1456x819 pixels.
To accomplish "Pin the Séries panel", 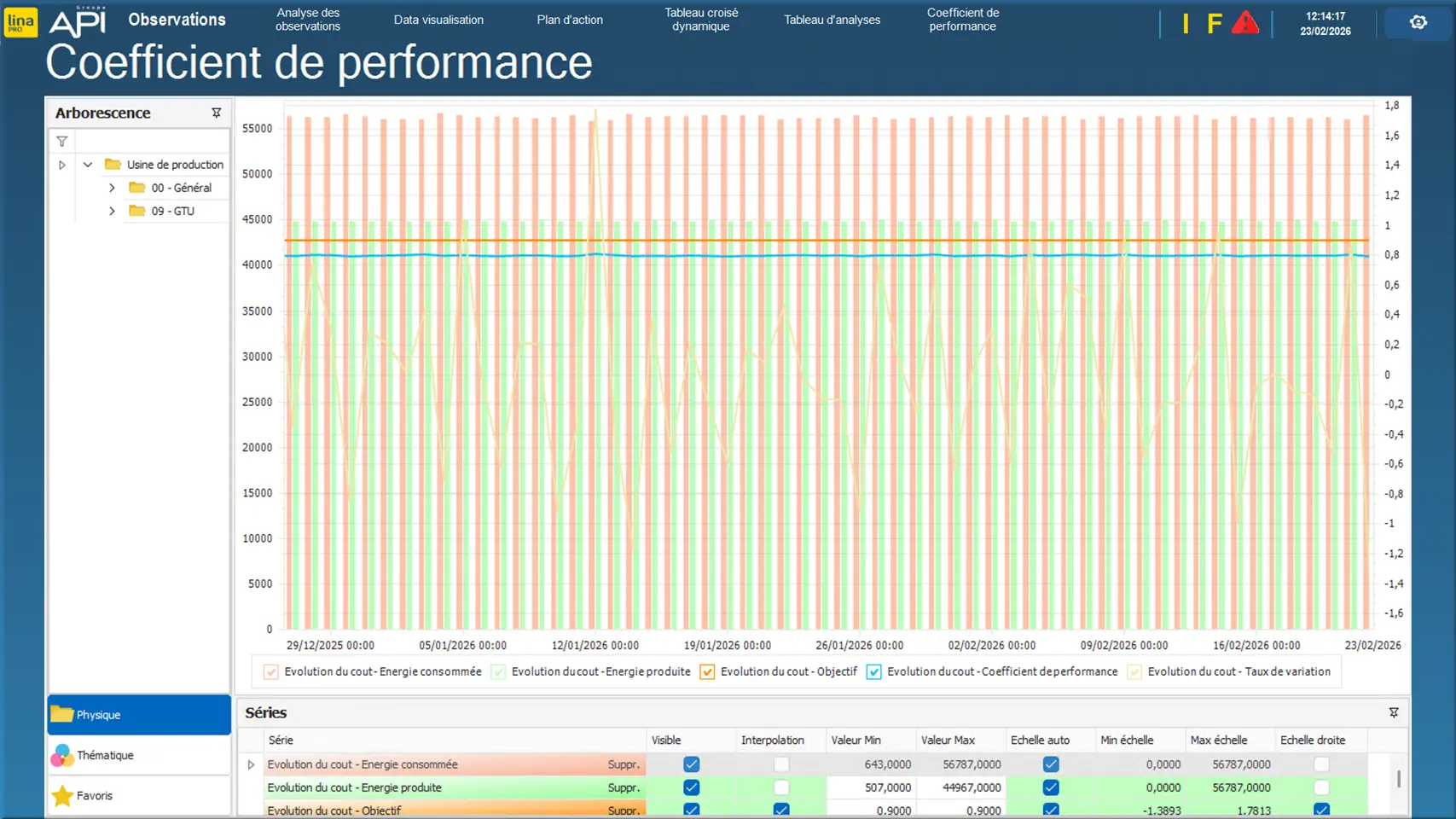I will pos(1394,712).
